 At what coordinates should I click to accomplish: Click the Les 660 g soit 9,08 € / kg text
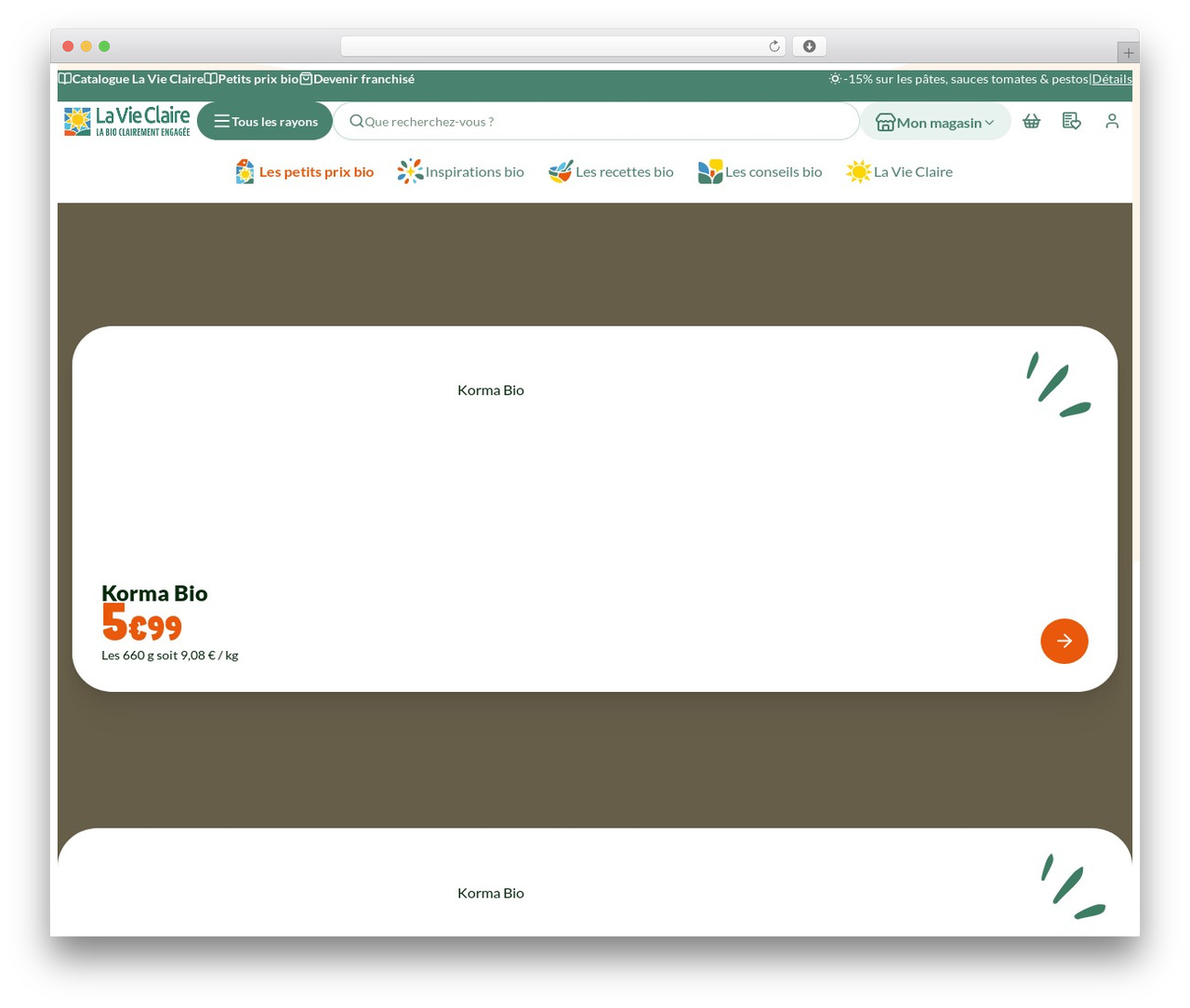click(x=170, y=656)
